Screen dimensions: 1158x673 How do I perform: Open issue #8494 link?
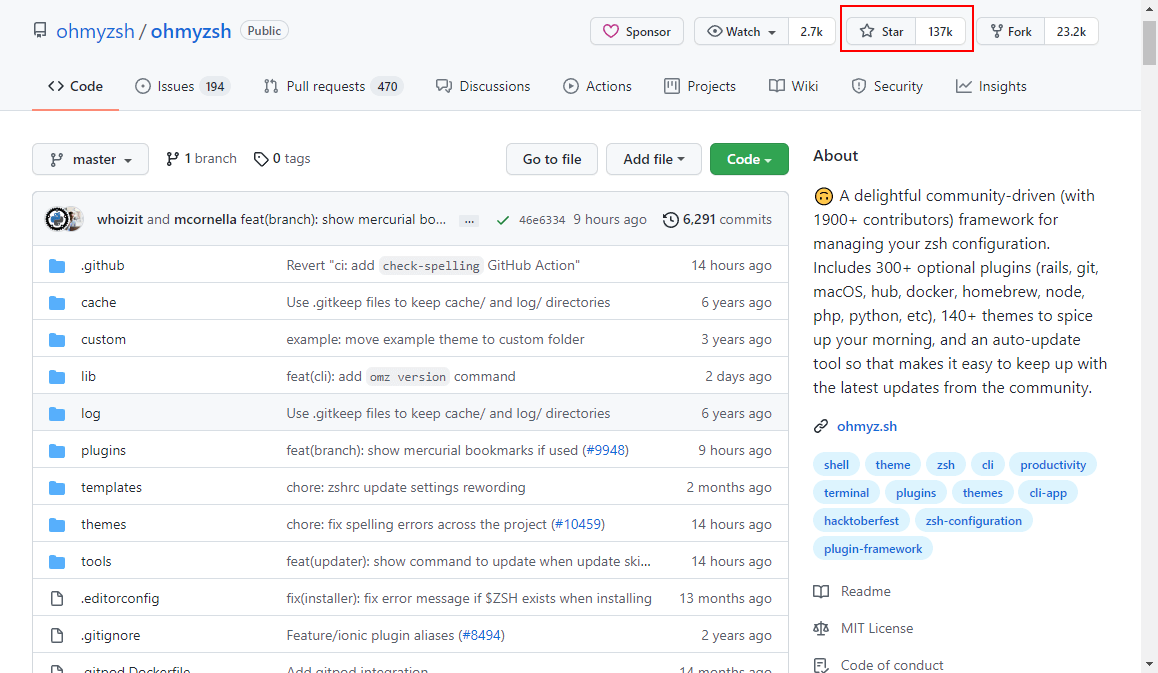point(482,635)
